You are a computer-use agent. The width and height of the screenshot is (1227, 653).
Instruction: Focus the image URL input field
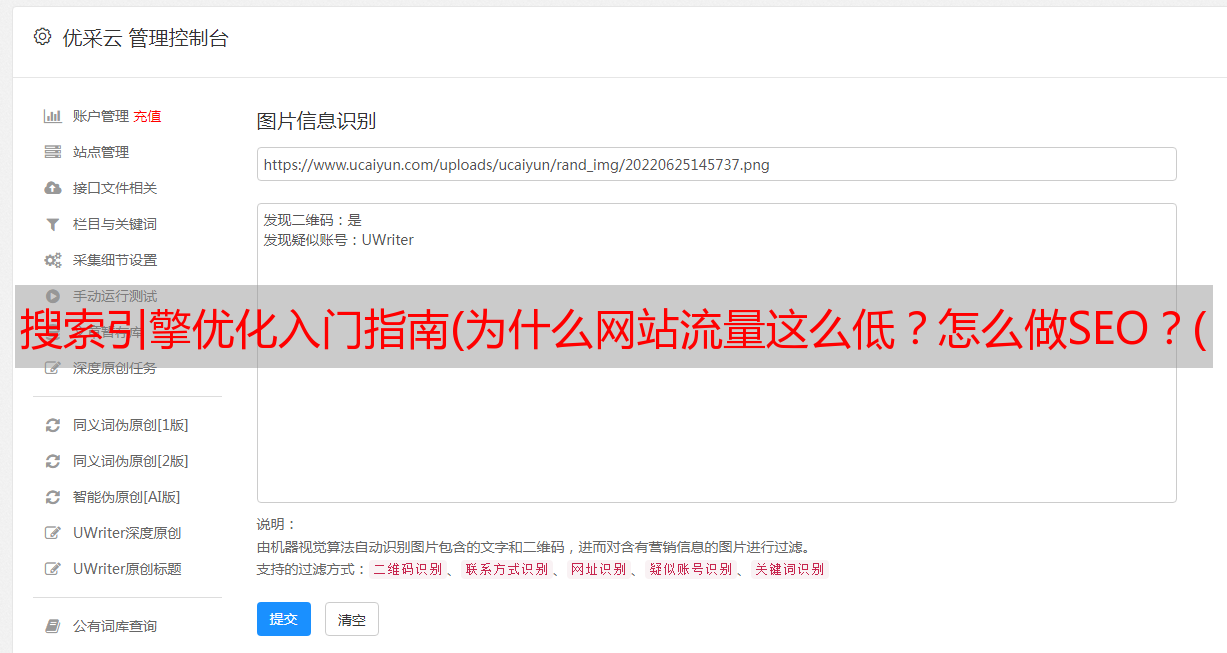(716, 164)
